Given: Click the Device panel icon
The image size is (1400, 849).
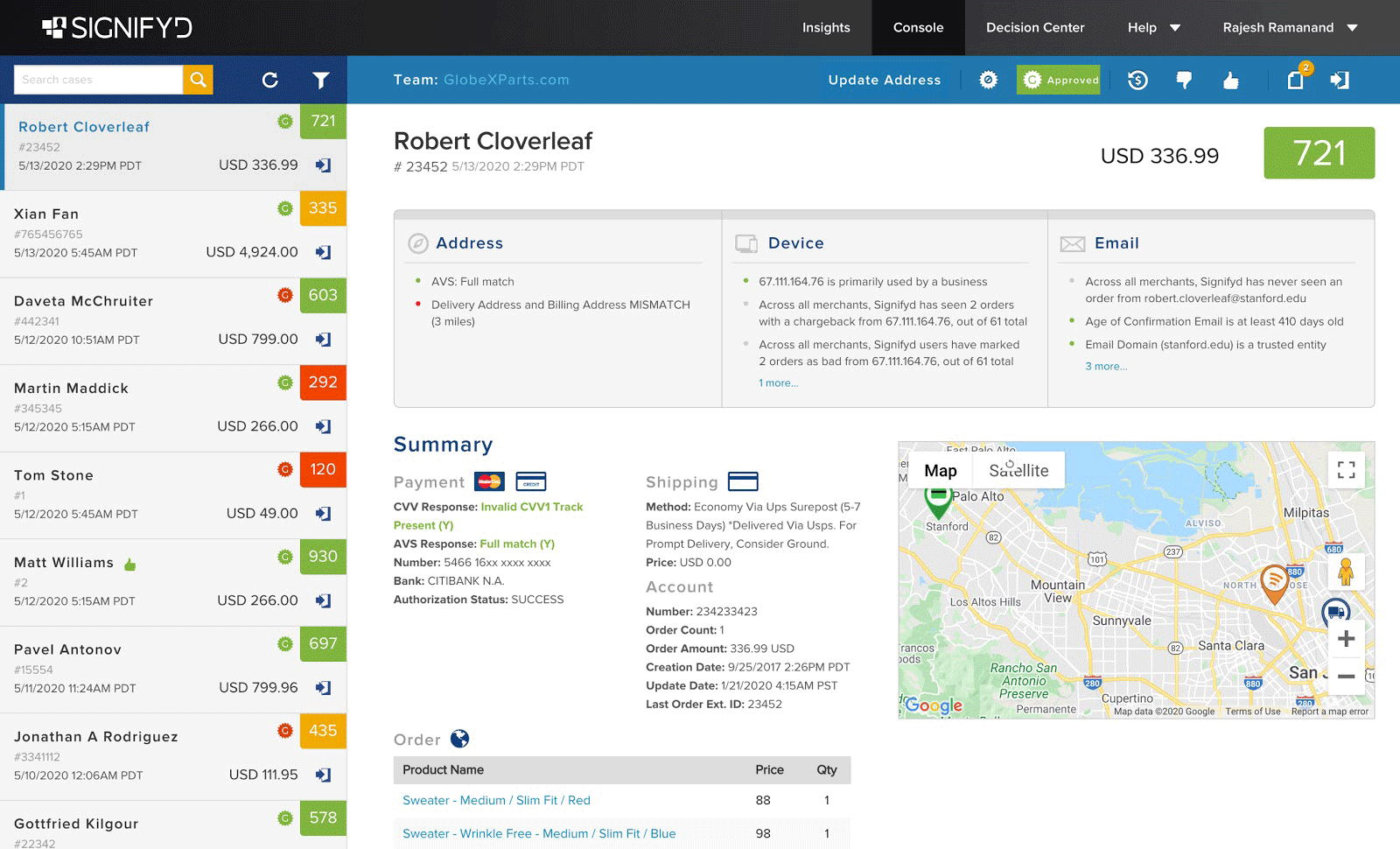Looking at the screenshot, I should point(746,243).
